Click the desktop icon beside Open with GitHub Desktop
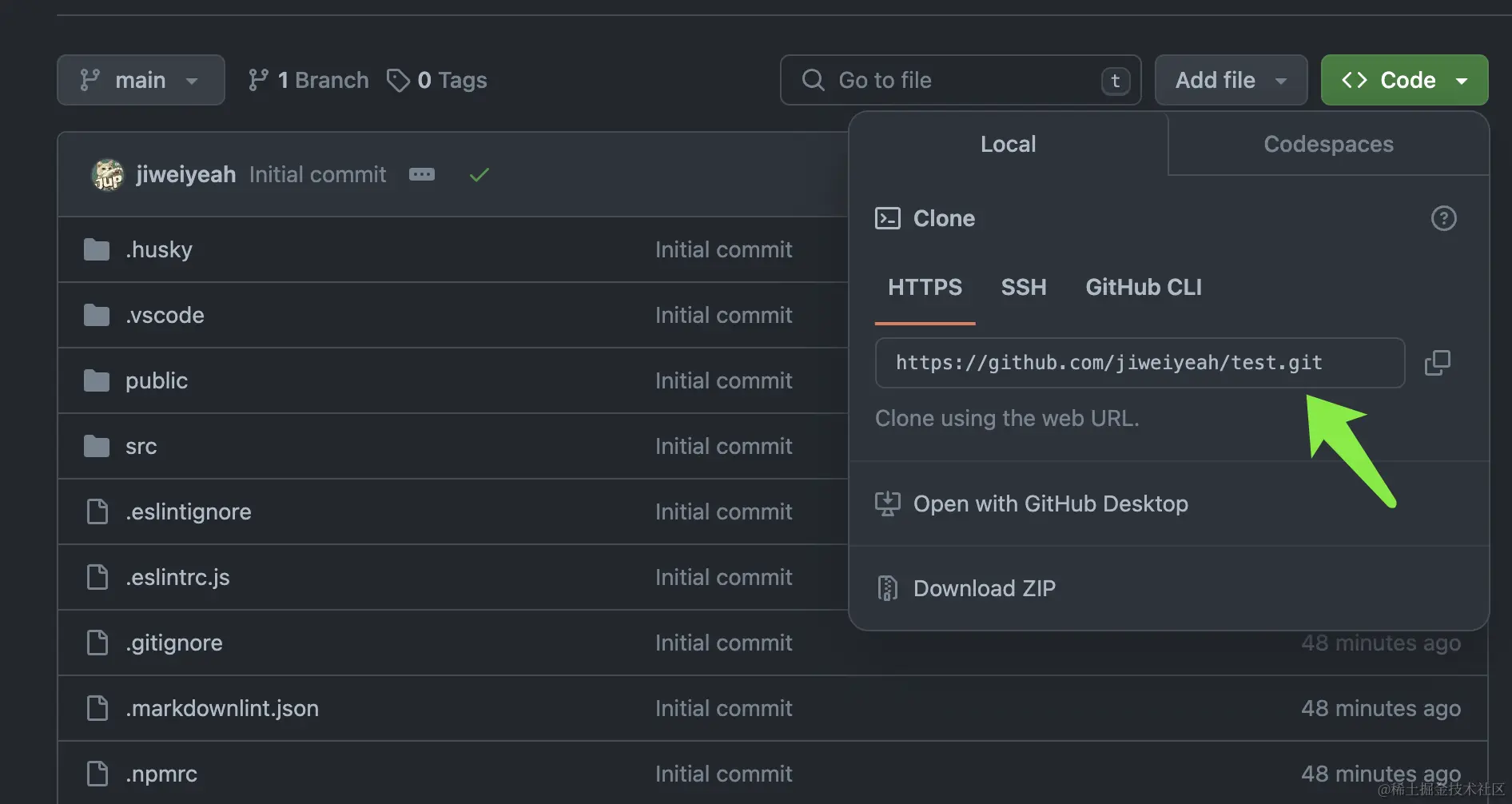This screenshot has height=804, width=1512. [x=887, y=503]
